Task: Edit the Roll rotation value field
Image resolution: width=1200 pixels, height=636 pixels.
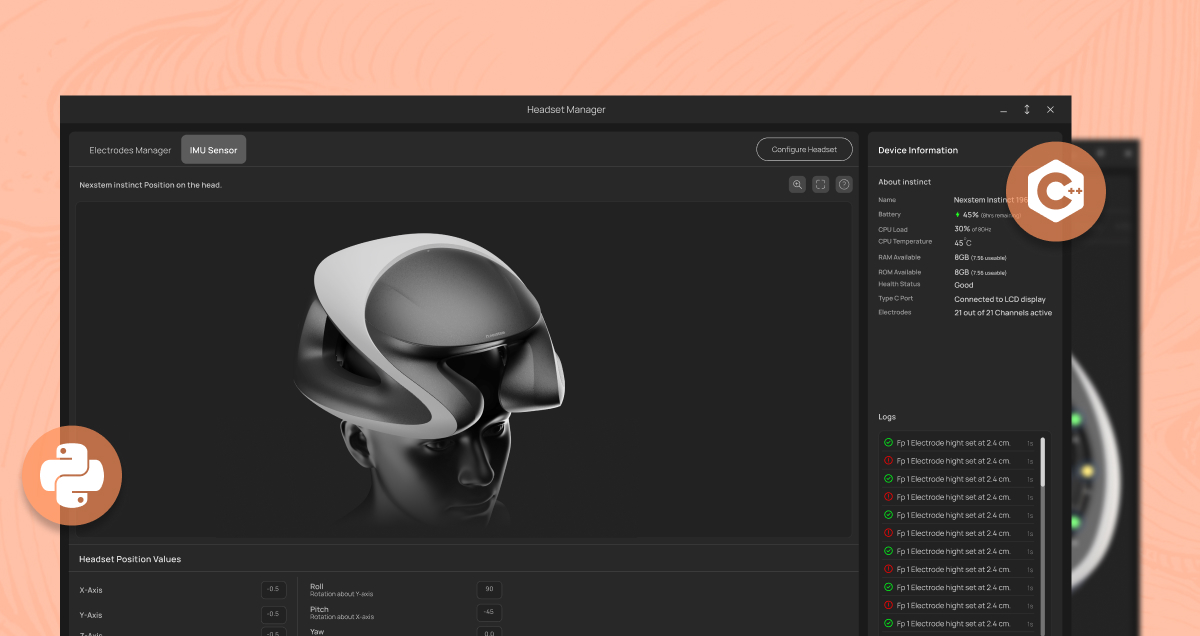Action: [x=489, y=589]
